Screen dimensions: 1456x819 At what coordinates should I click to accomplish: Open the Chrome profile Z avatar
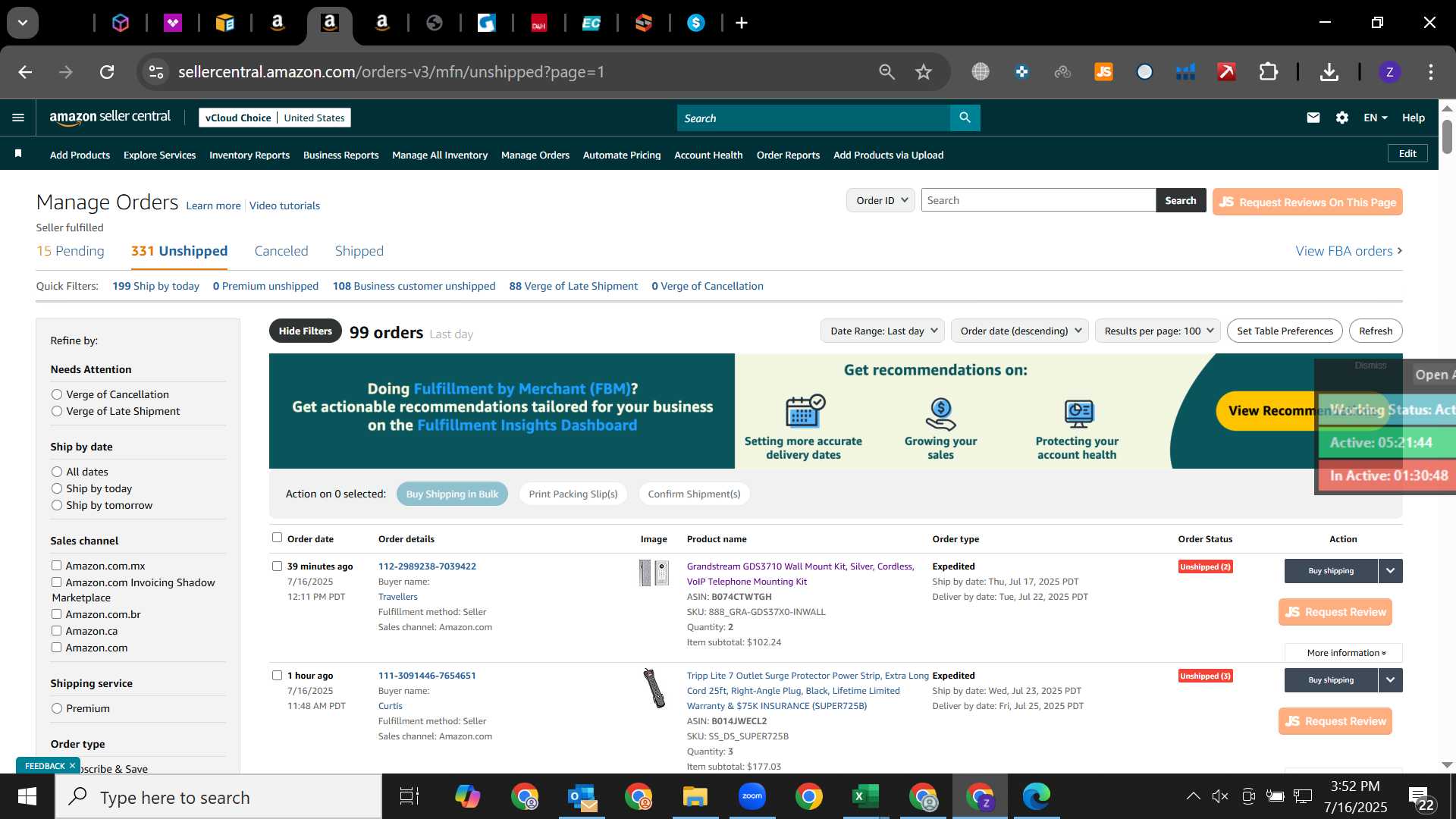(x=1389, y=72)
